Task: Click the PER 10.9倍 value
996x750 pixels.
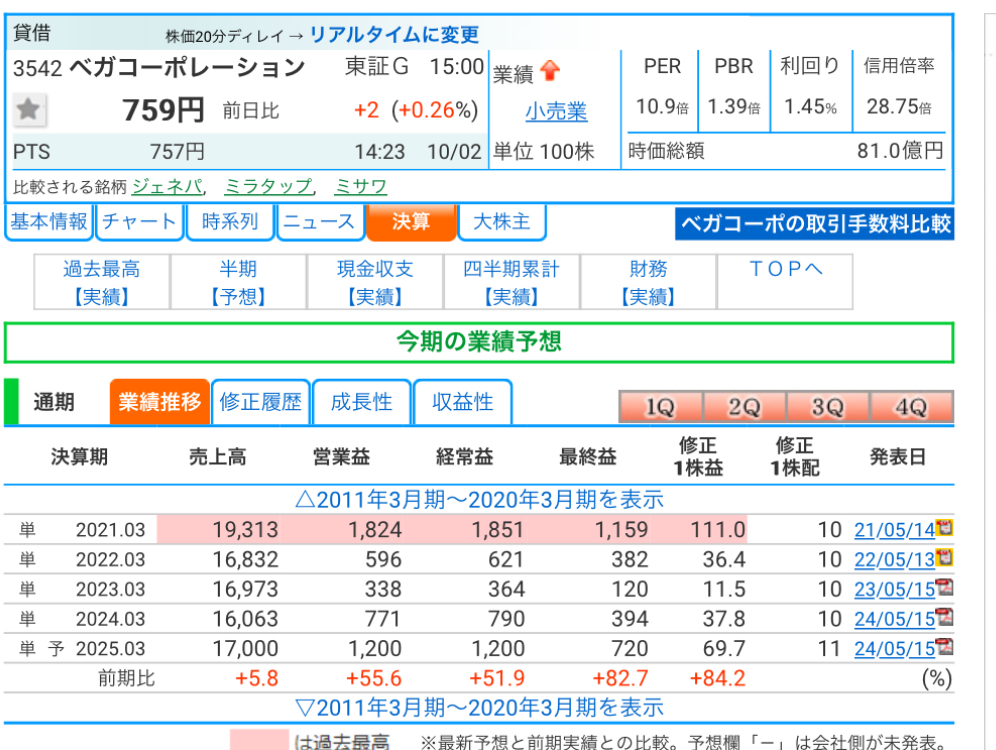Action: (x=663, y=106)
